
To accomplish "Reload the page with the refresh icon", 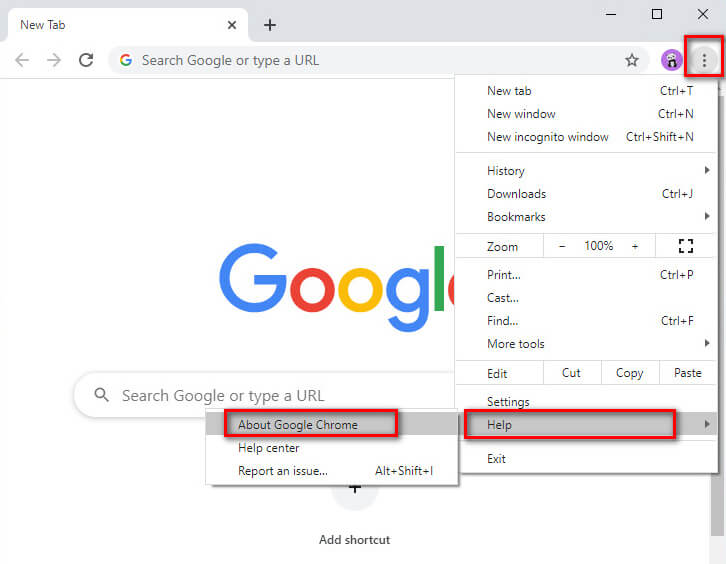I will pos(86,60).
